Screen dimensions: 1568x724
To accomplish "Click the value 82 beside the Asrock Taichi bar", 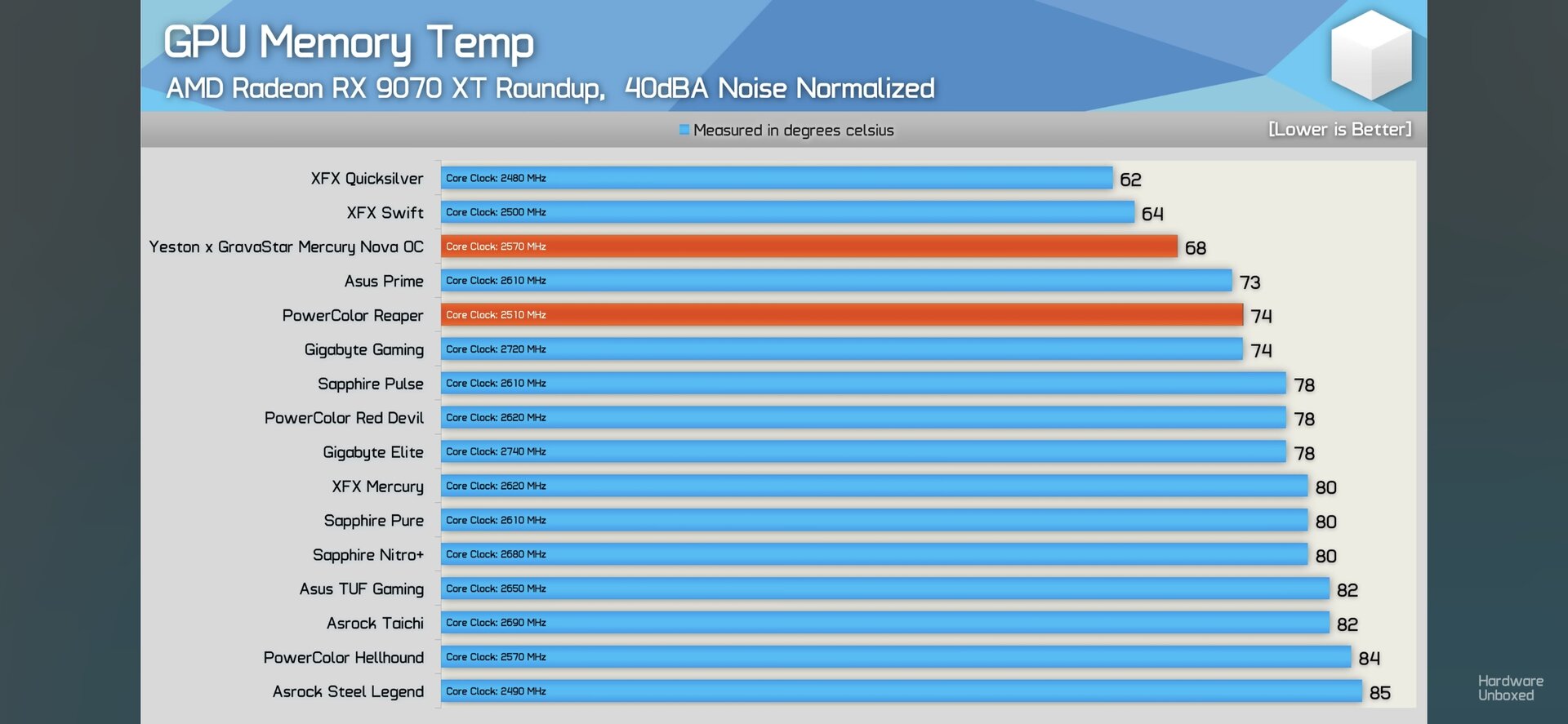I will (x=1347, y=624).
